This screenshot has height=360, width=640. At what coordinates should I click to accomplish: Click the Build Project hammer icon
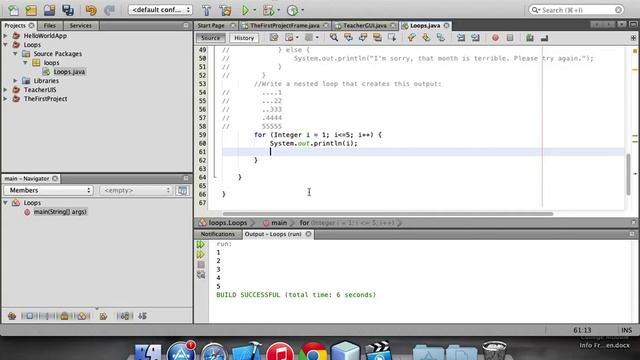(x=207, y=10)
